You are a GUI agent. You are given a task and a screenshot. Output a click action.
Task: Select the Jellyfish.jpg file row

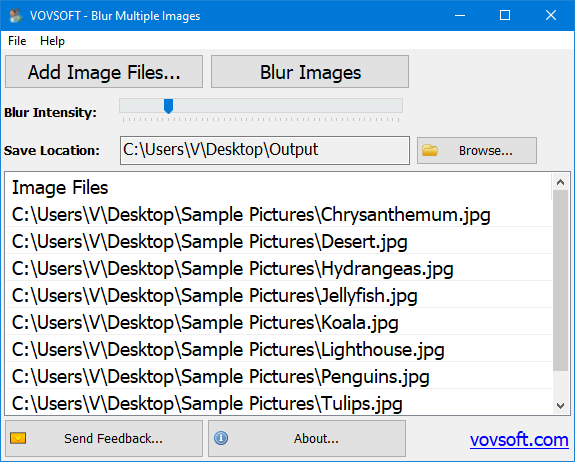(x=278, y=296)
